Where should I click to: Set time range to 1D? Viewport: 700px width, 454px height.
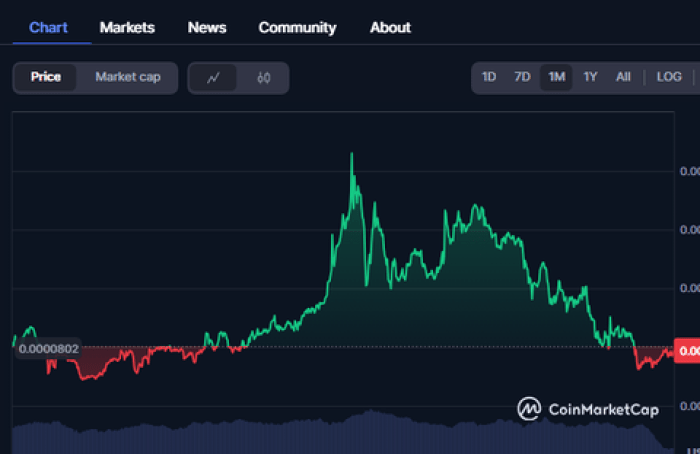point(489,77)
